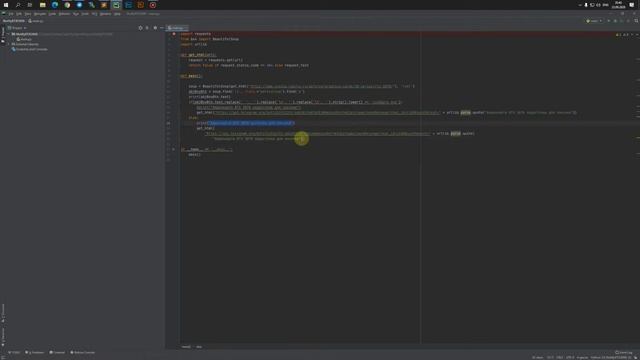This screenshot has width=640, height=360.
Task: Click the project name in the navigation bar
Action: [x=13, y=21]
